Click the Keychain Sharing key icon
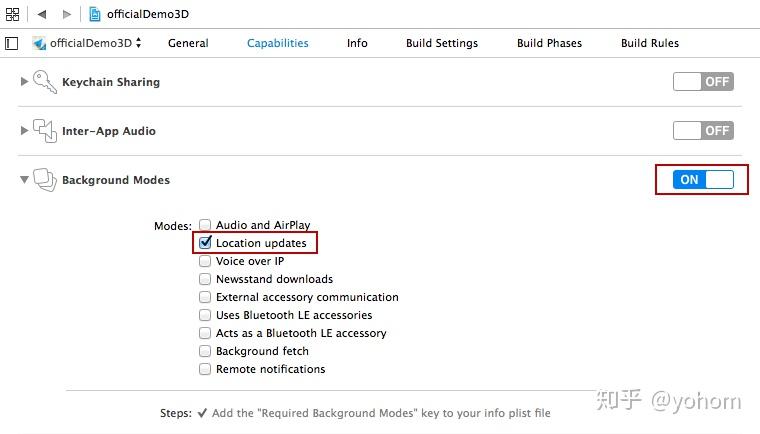The width and height of the screenshot is (760, 434). click(x=45, y=82)
